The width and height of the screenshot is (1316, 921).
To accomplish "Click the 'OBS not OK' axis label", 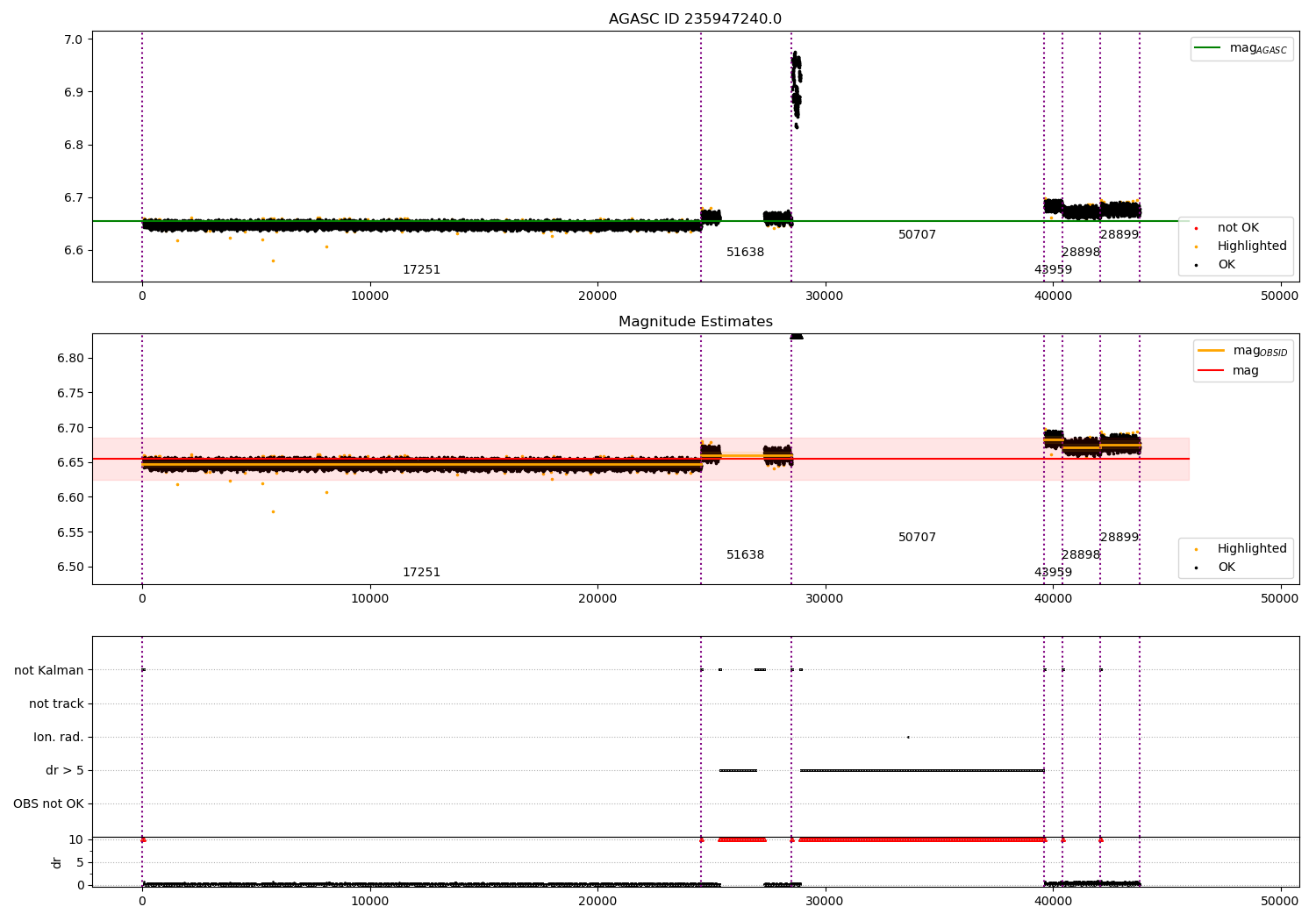I will coord(48,803).
